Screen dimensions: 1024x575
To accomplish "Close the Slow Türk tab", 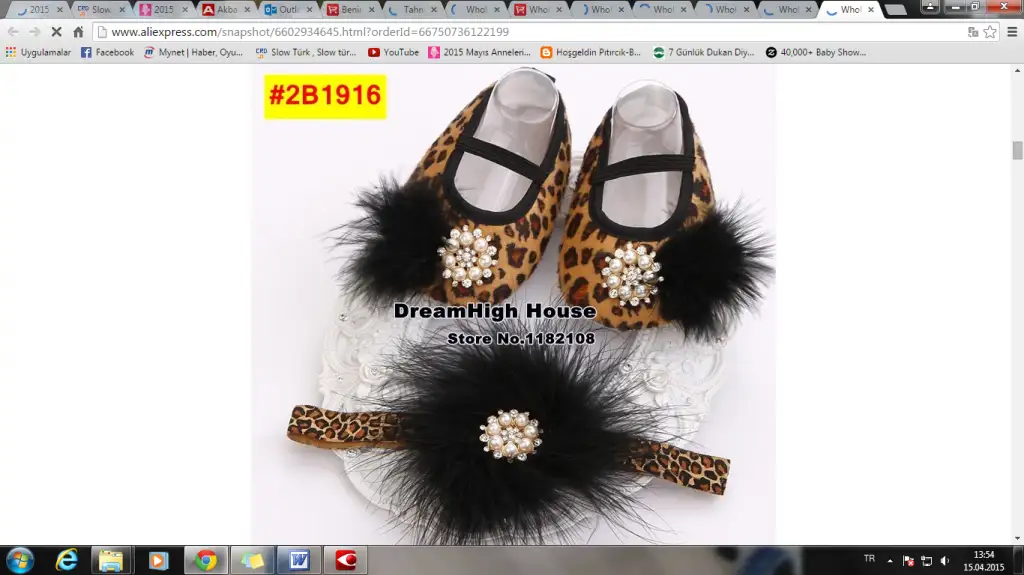I will (121, 10).
